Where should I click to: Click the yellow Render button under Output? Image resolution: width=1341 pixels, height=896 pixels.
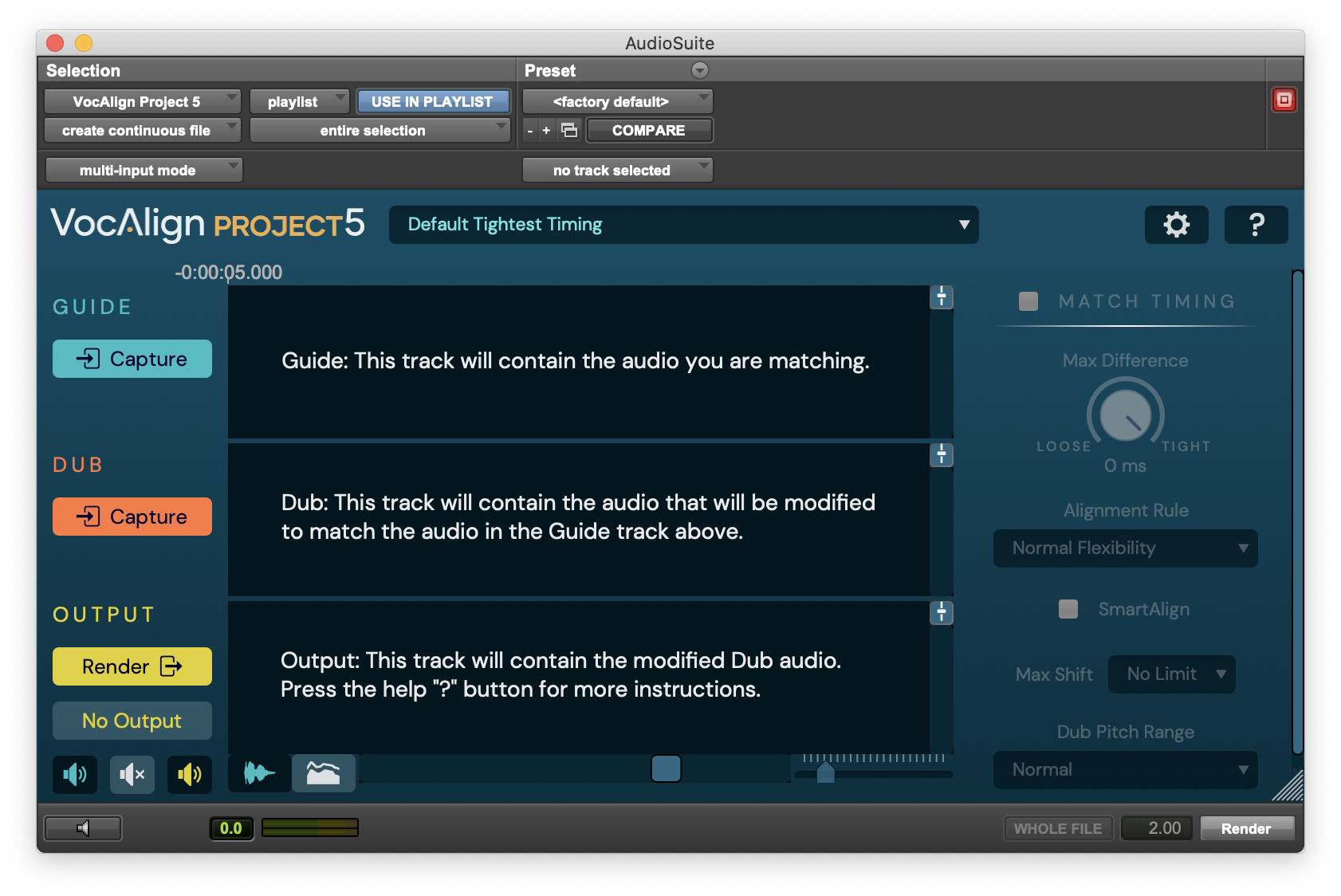coord(132,666)
